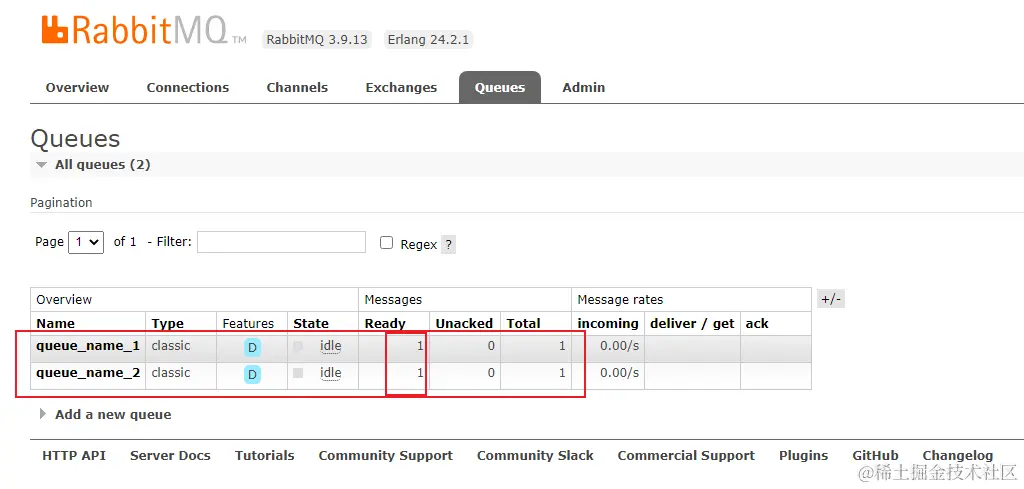The image size is (1024, 489).
Task: Switch to the Connections tab
Action: (187, 87)
